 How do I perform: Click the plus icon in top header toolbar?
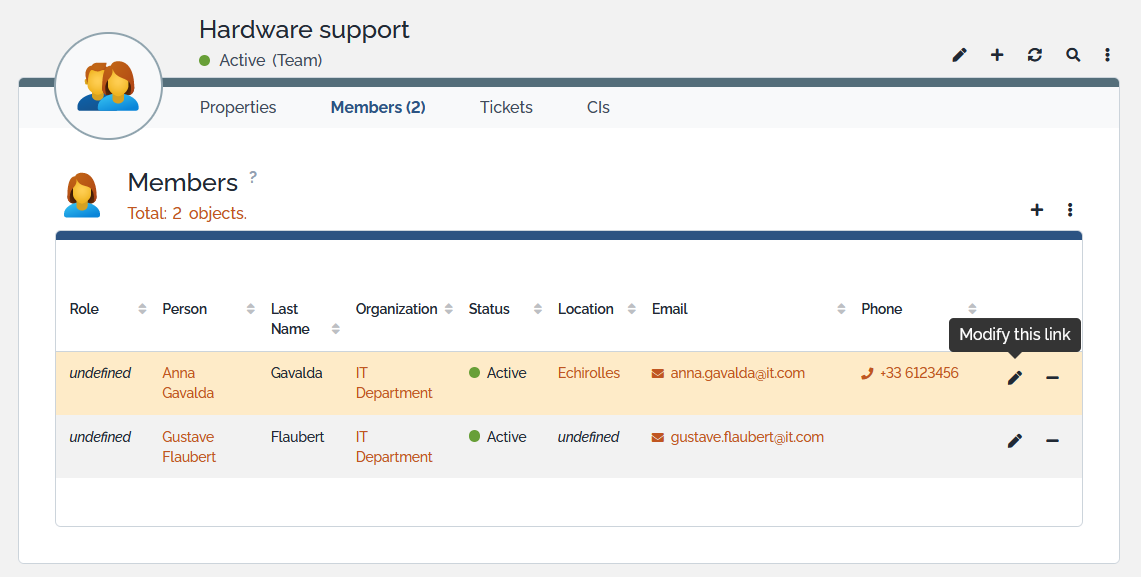pyautogui.click(x=997, y=55)
